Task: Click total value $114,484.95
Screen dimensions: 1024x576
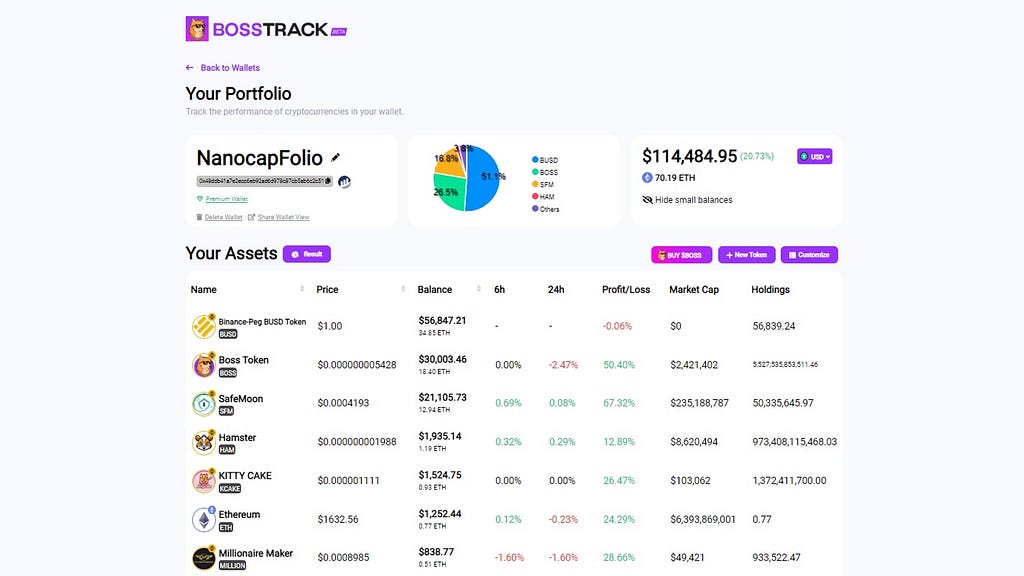Action: point(689,156)
